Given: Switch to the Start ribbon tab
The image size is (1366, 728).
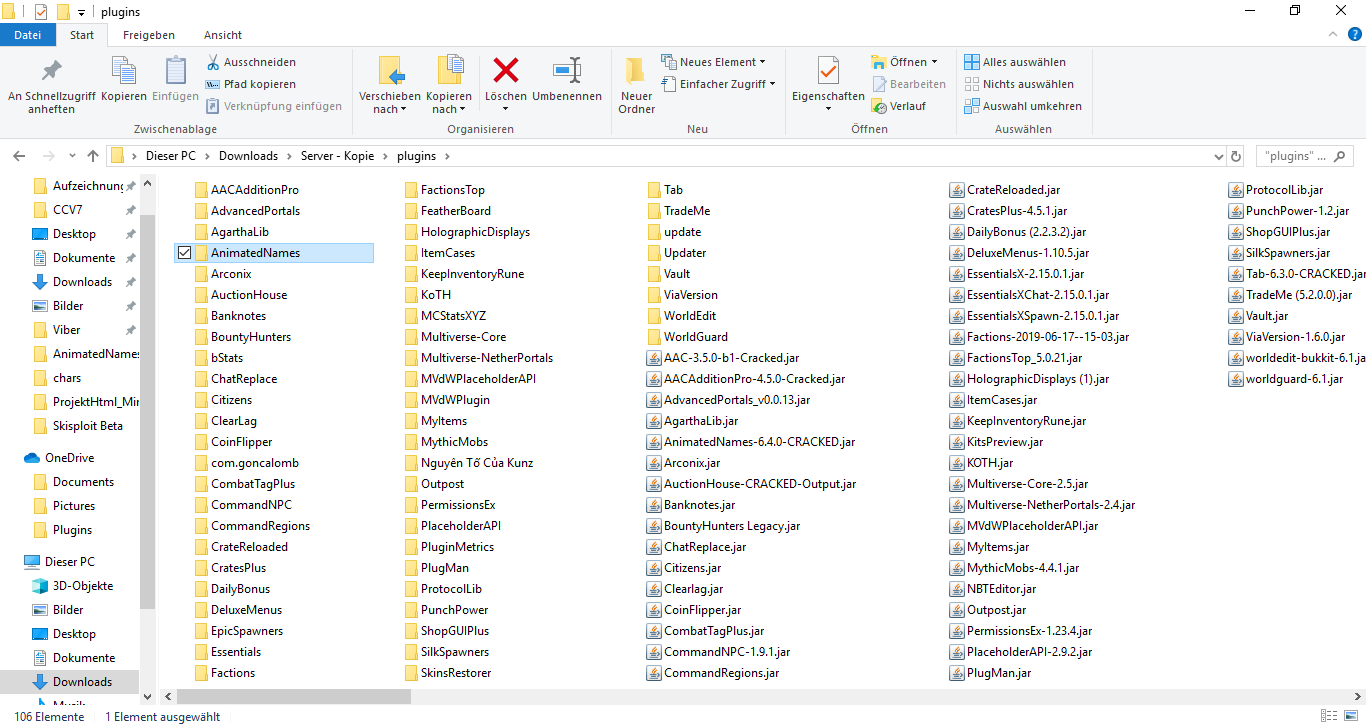Looking at the screenshot, I should click(x=82, y=35).
